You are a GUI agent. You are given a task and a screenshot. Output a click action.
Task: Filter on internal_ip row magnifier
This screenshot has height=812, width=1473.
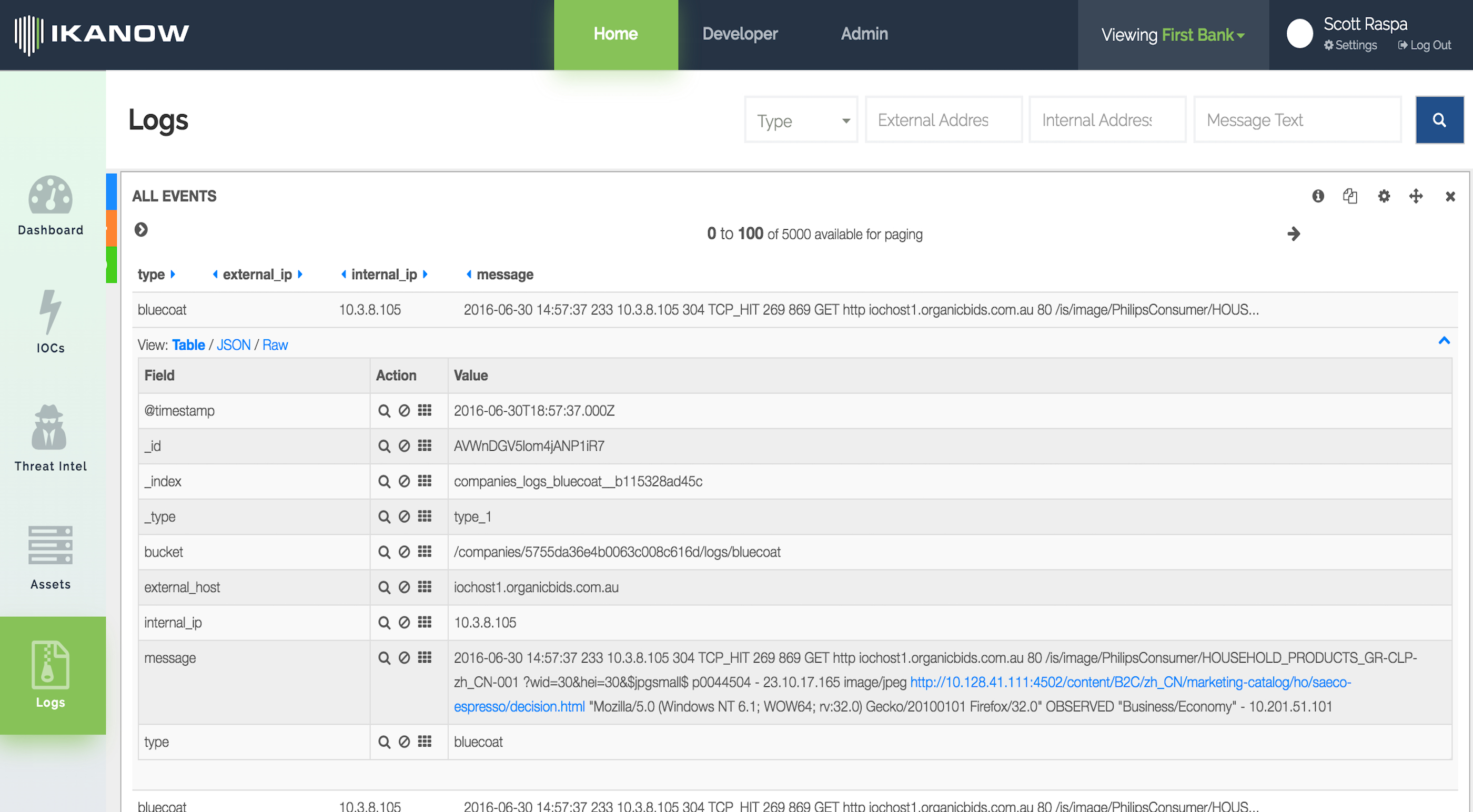[x=384, y=623]
